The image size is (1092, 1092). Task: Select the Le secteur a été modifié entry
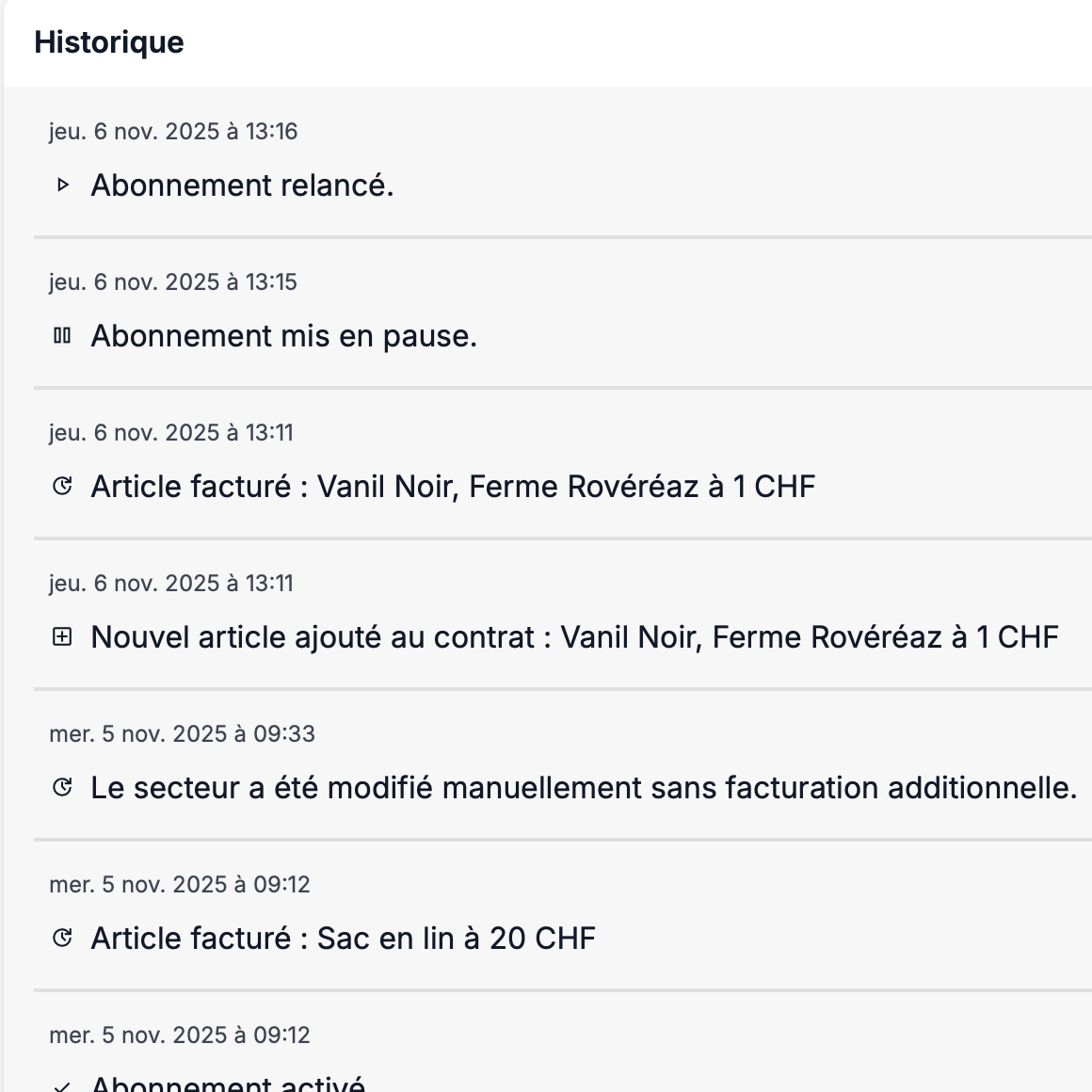[584, 788]
